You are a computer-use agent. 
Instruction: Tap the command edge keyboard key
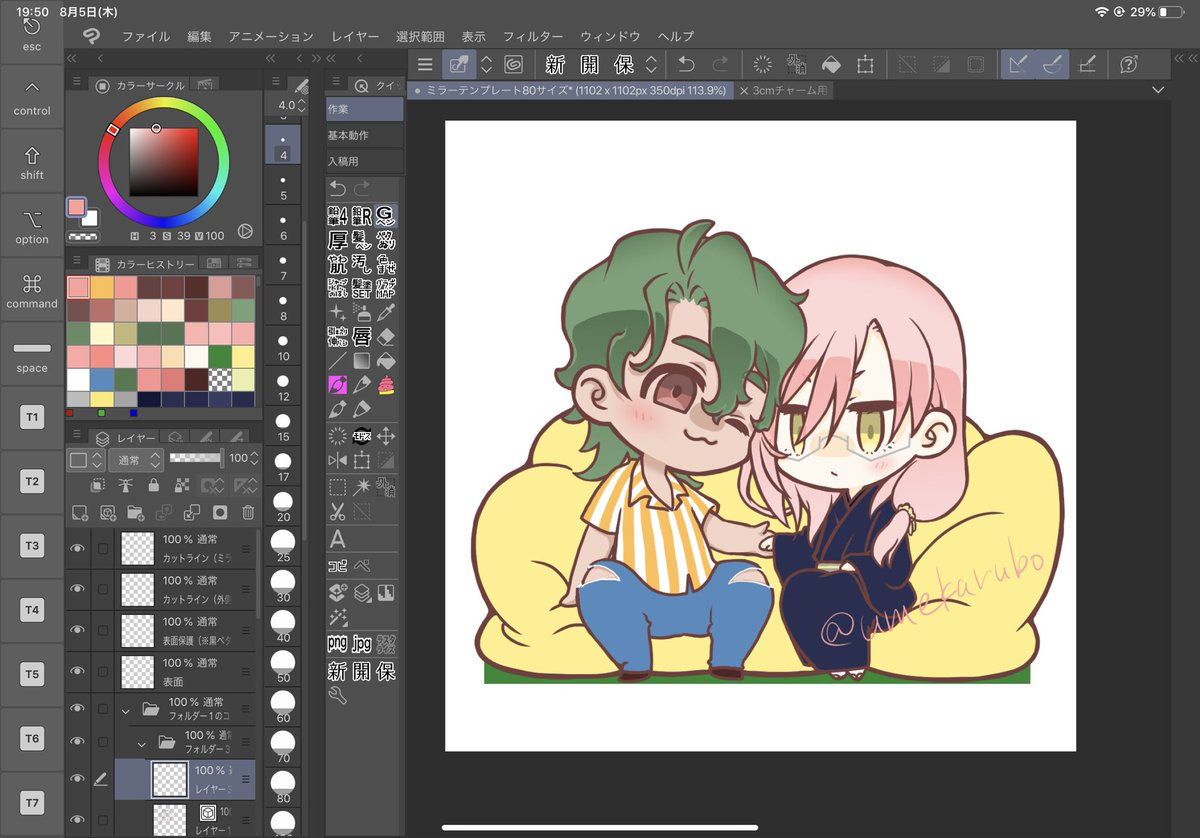pyautogui.click(x=32, y=291)
